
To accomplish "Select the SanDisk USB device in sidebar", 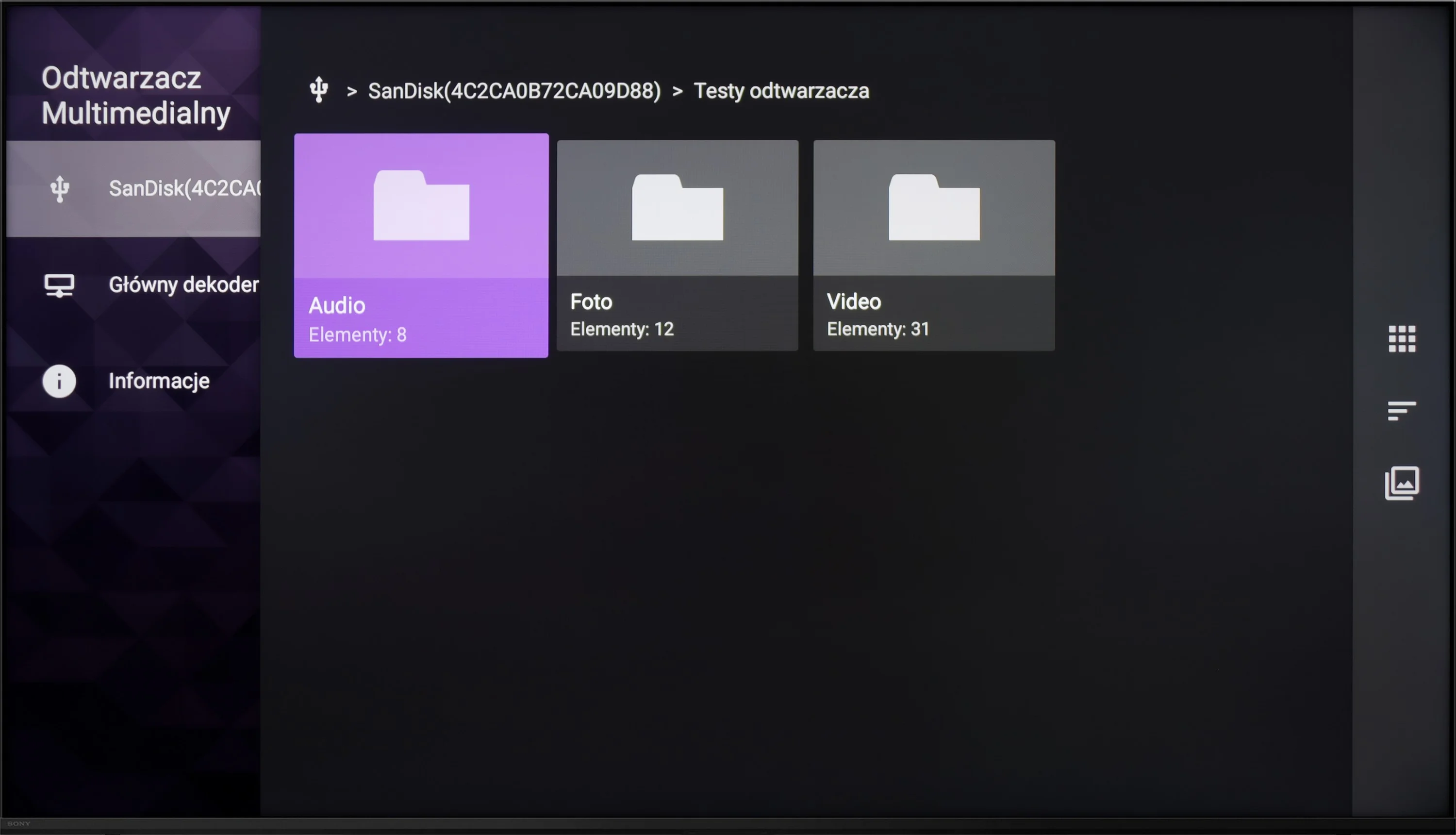I will [133, 188].
